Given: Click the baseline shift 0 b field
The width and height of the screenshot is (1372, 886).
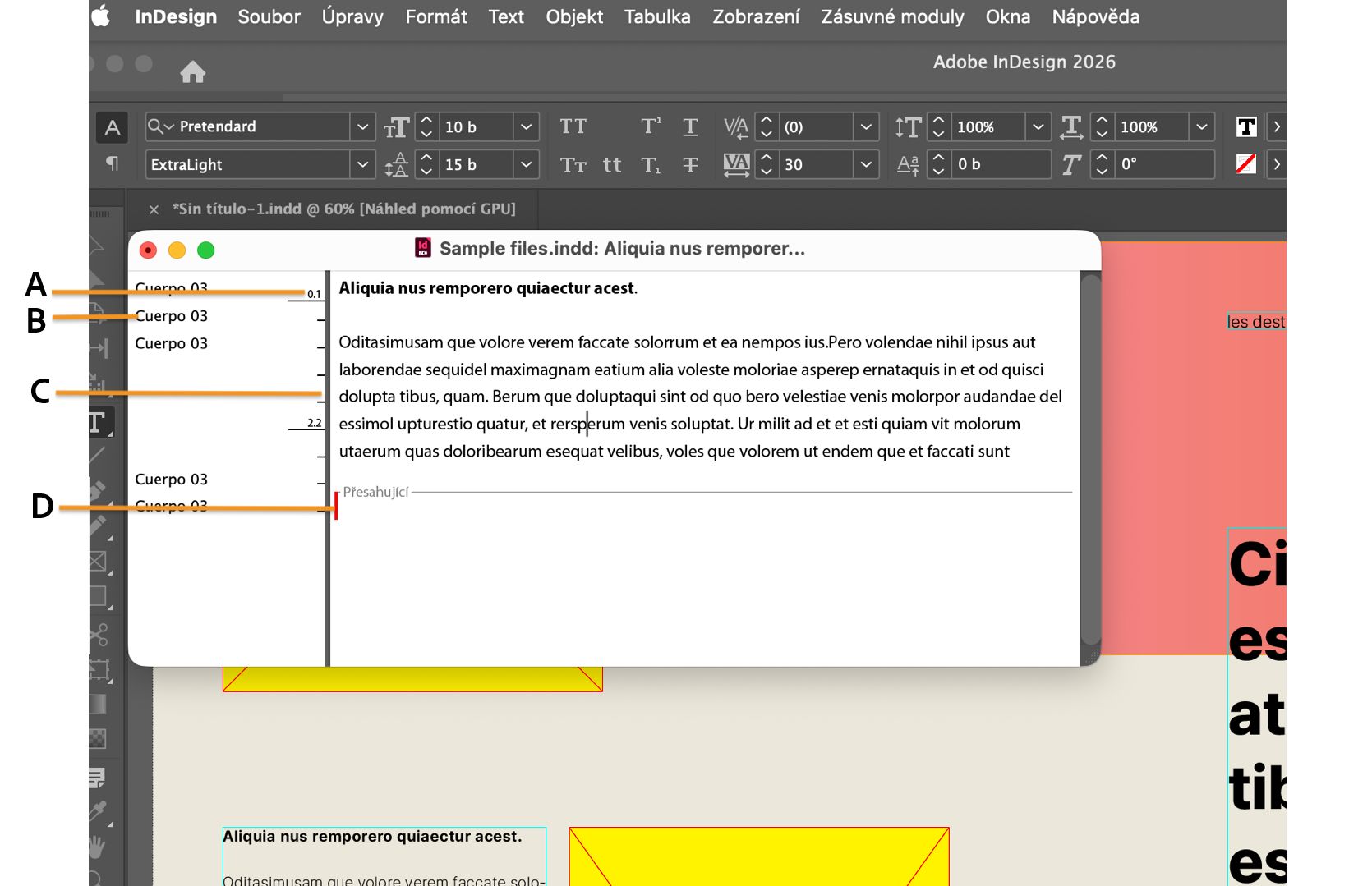Looking at the screenshot, I should tap(1001, 164).
